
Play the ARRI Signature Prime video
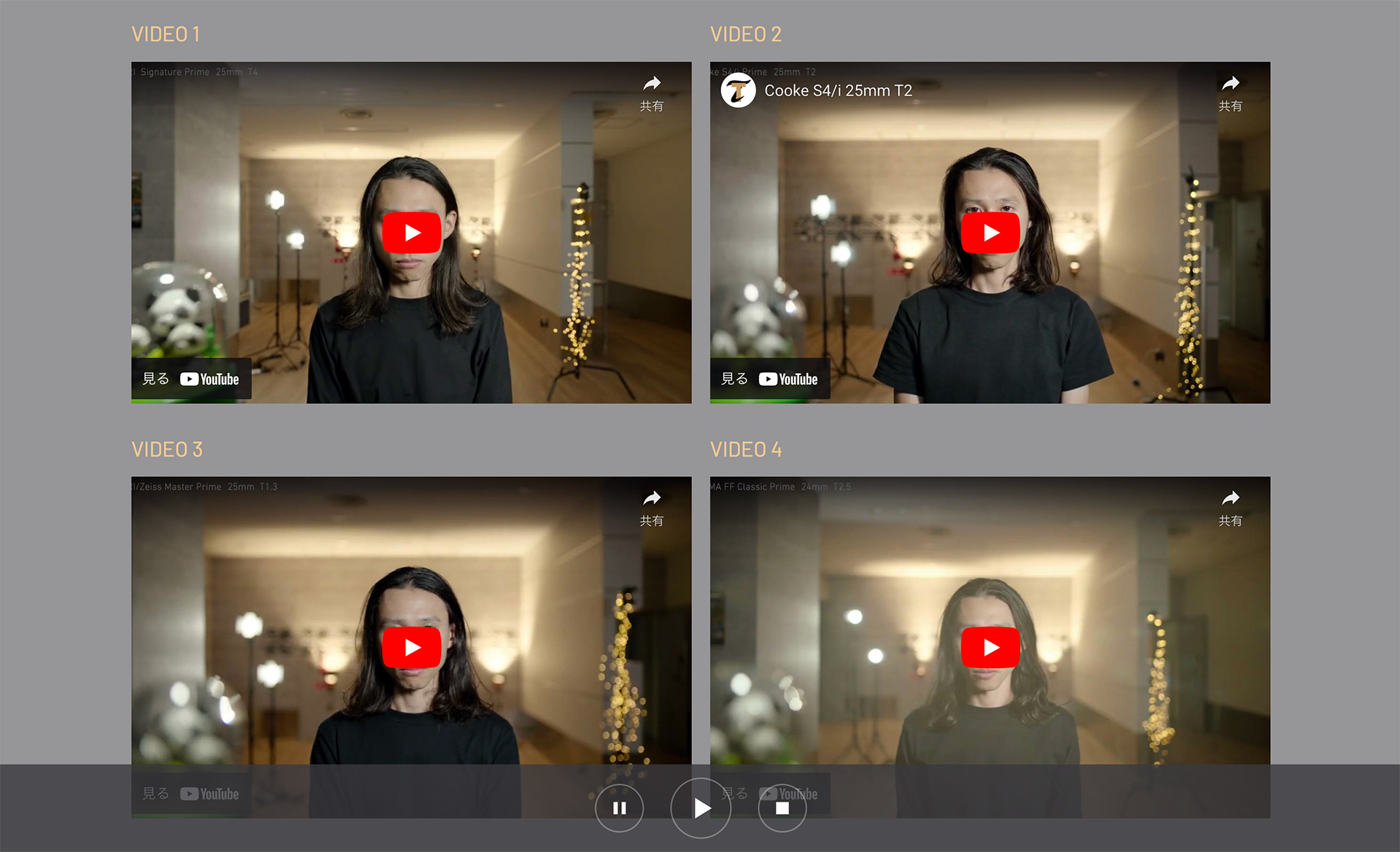[412, 232]
